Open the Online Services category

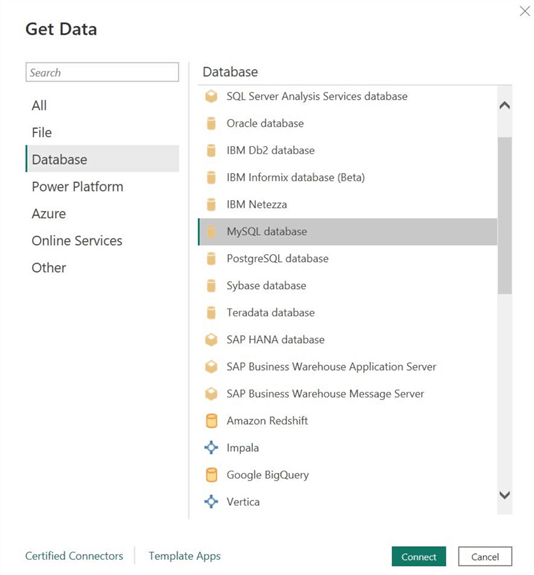coord(102,241)
